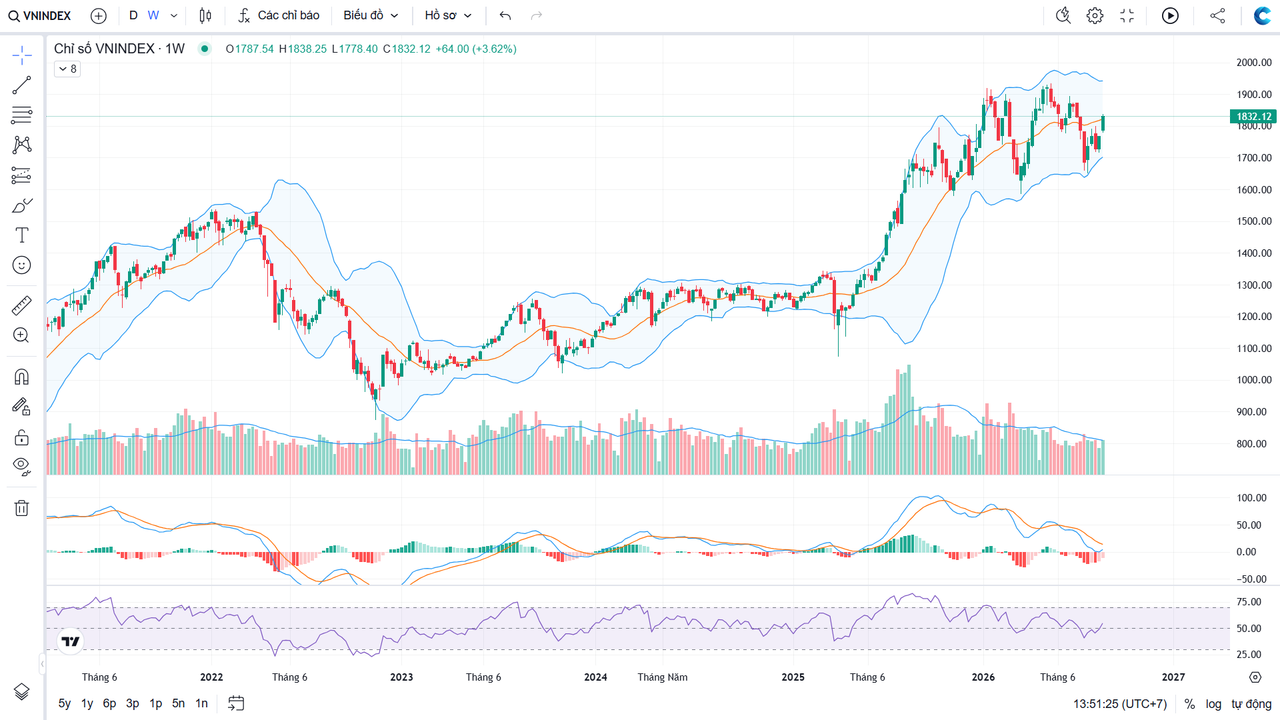
Task: Undo the last chart action
Action: click(x=505, y=16)
